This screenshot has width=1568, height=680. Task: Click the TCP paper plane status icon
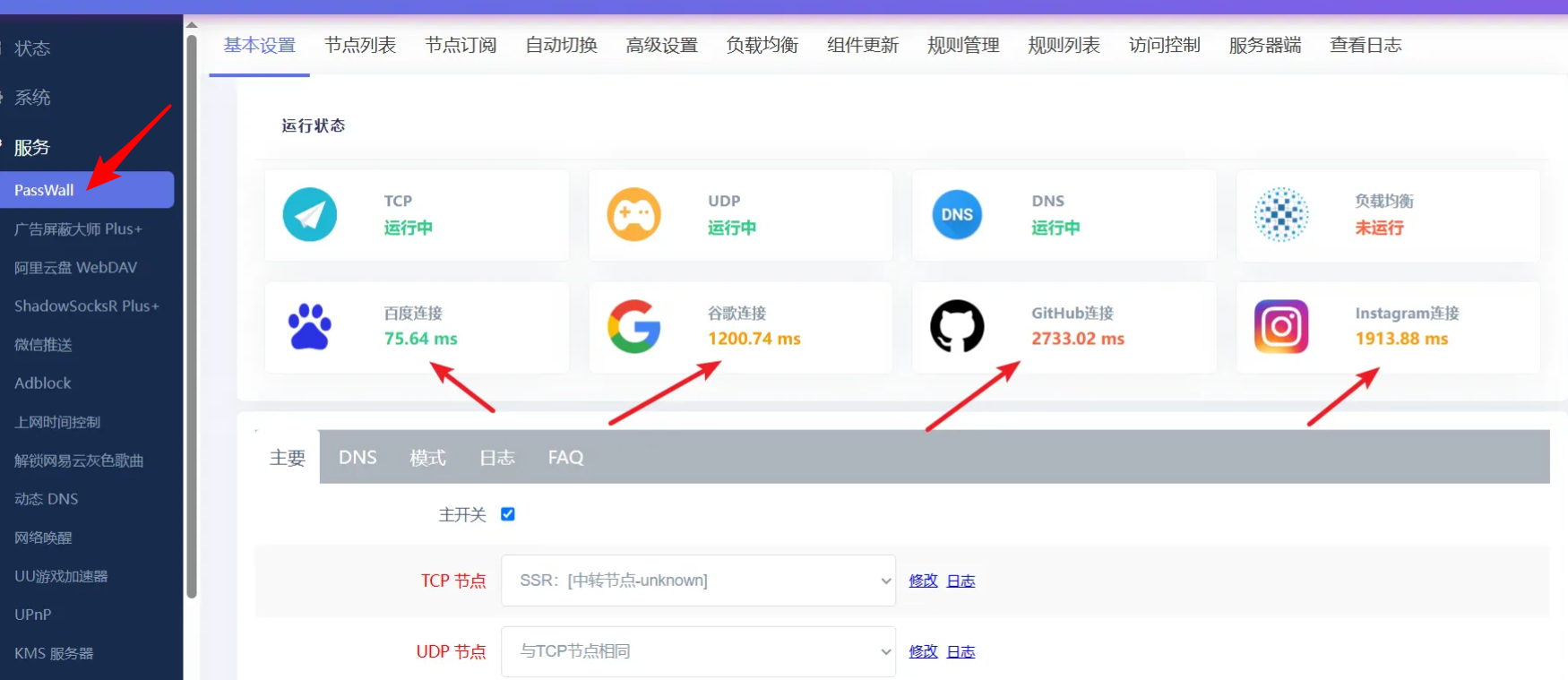pyautogui.click(x=309, y=215)
